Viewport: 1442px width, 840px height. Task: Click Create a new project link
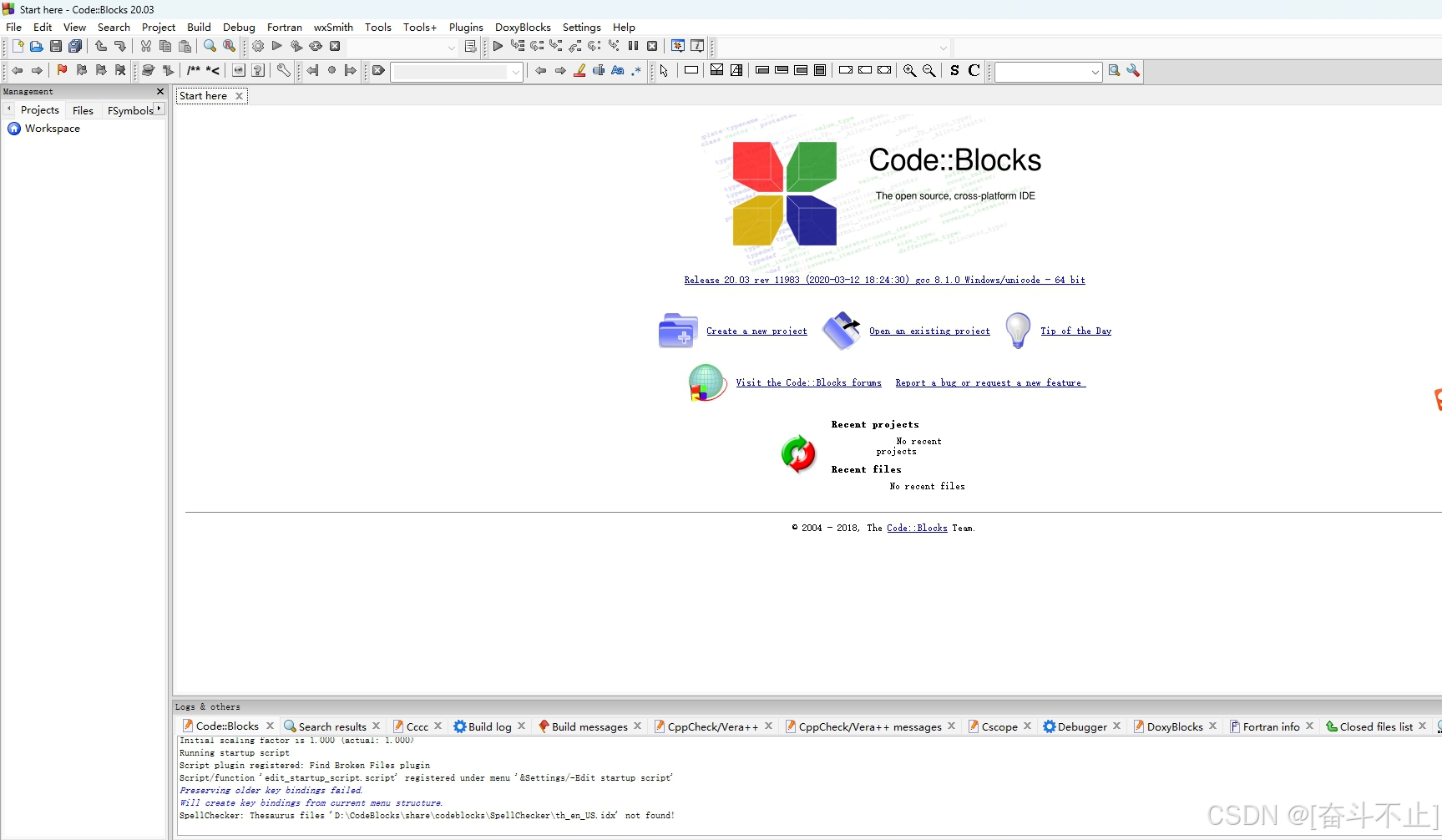[x=756, y=331]
